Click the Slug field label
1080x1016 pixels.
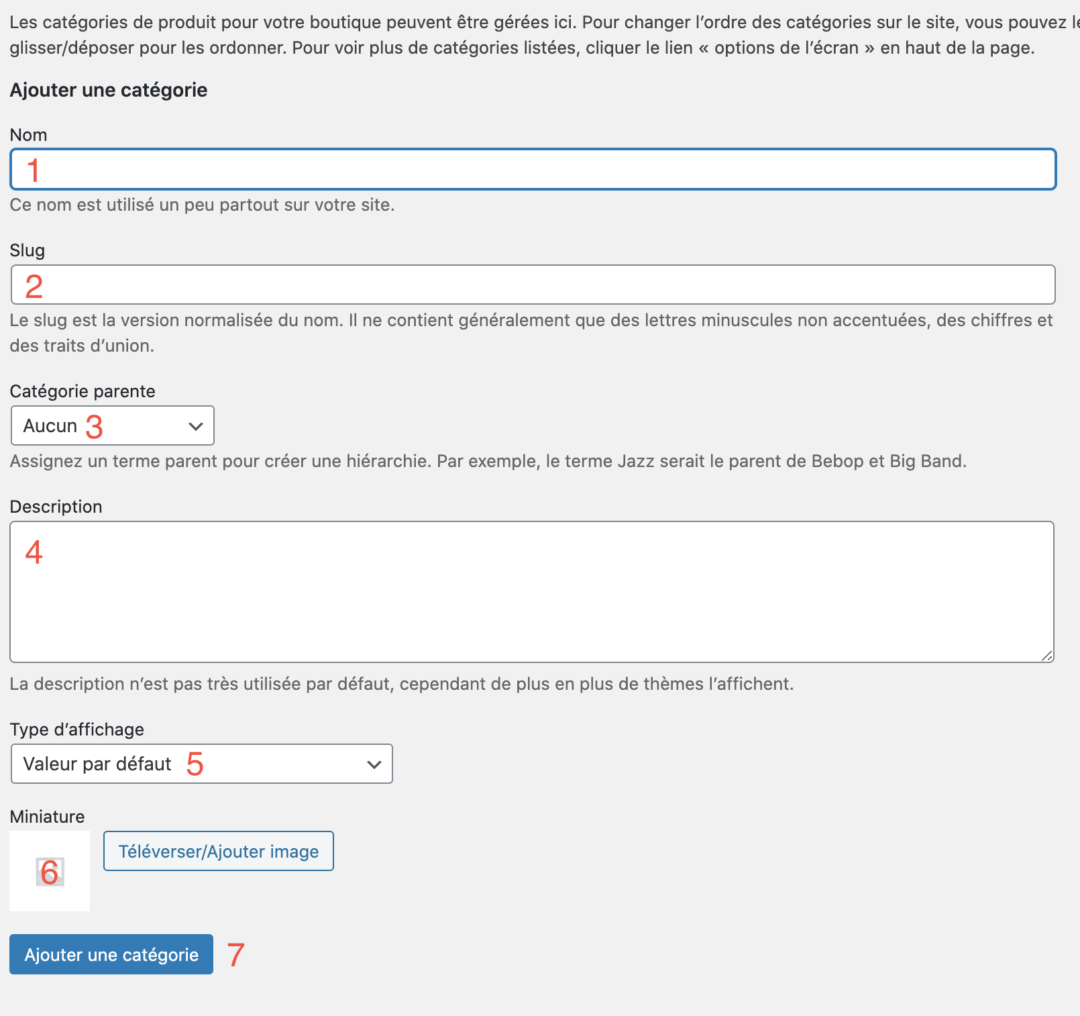tap(28, 251)
